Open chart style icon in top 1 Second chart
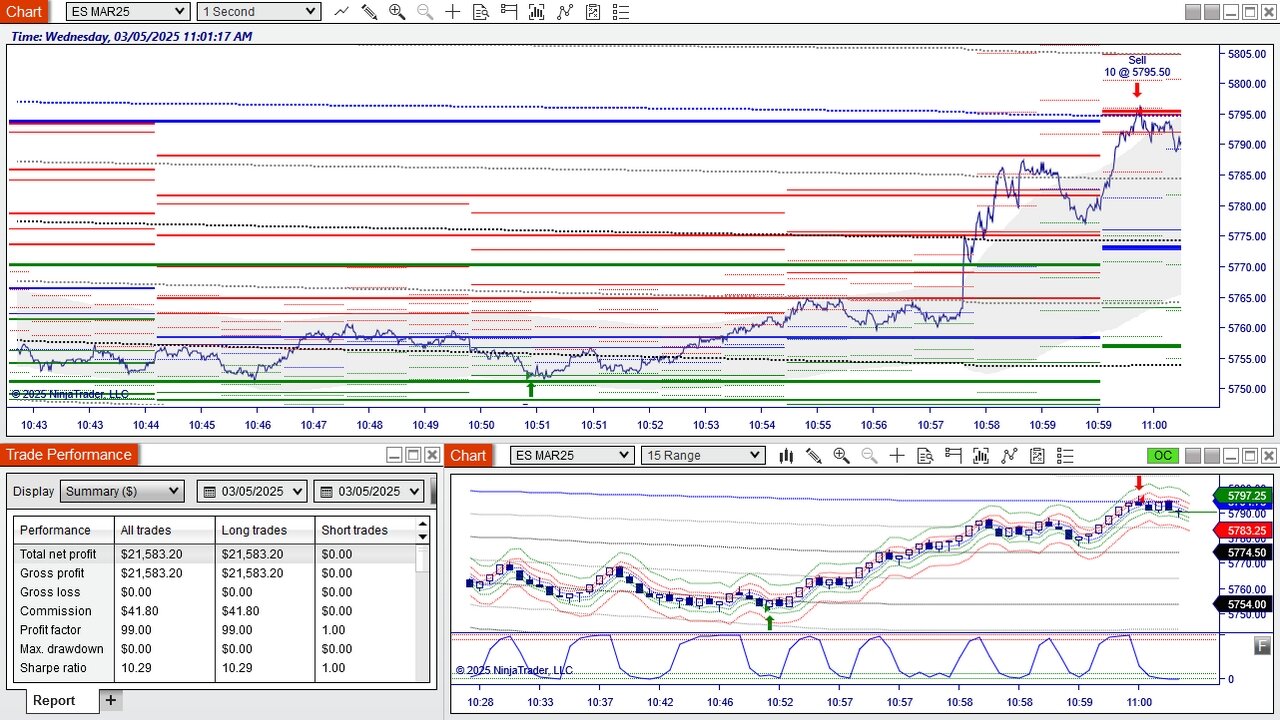The height and width of the screenshot is (720, 1280). 342,12
